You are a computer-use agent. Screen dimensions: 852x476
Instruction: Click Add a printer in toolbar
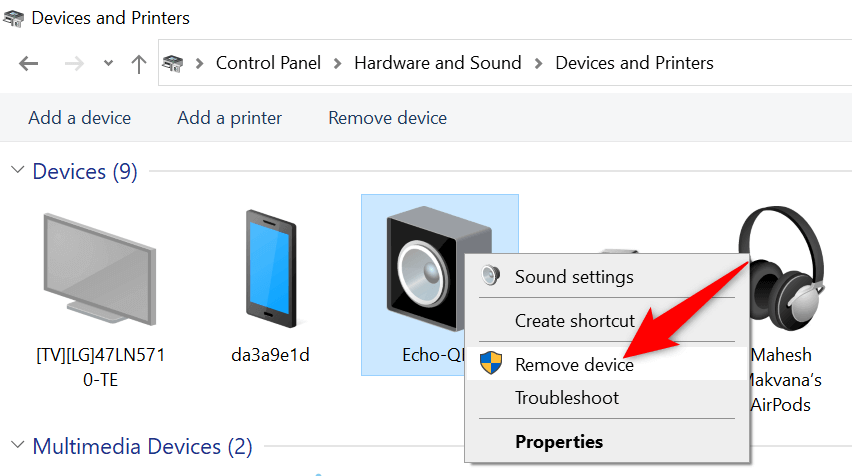pos(229,118)
